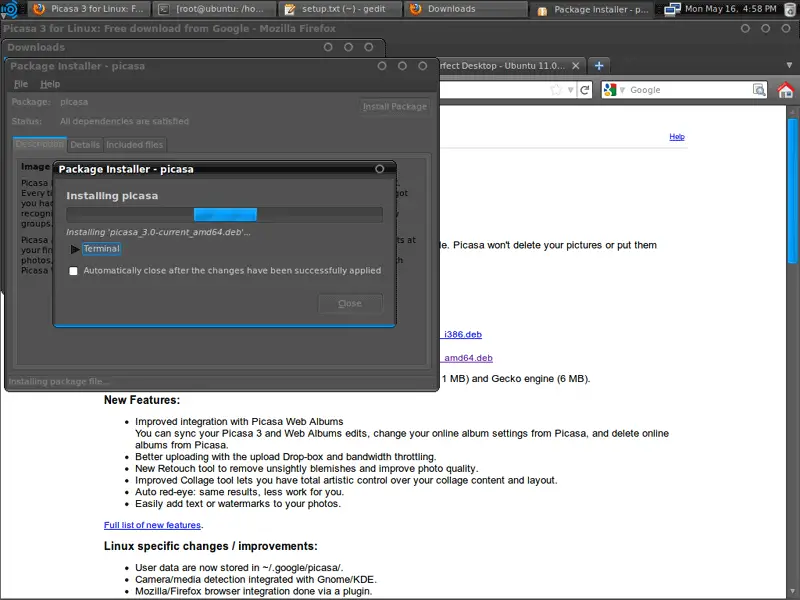The width and height of the screenshot is (800, 600).
Task: Reload the page in Firefox
Action: [x=585, y=90]
